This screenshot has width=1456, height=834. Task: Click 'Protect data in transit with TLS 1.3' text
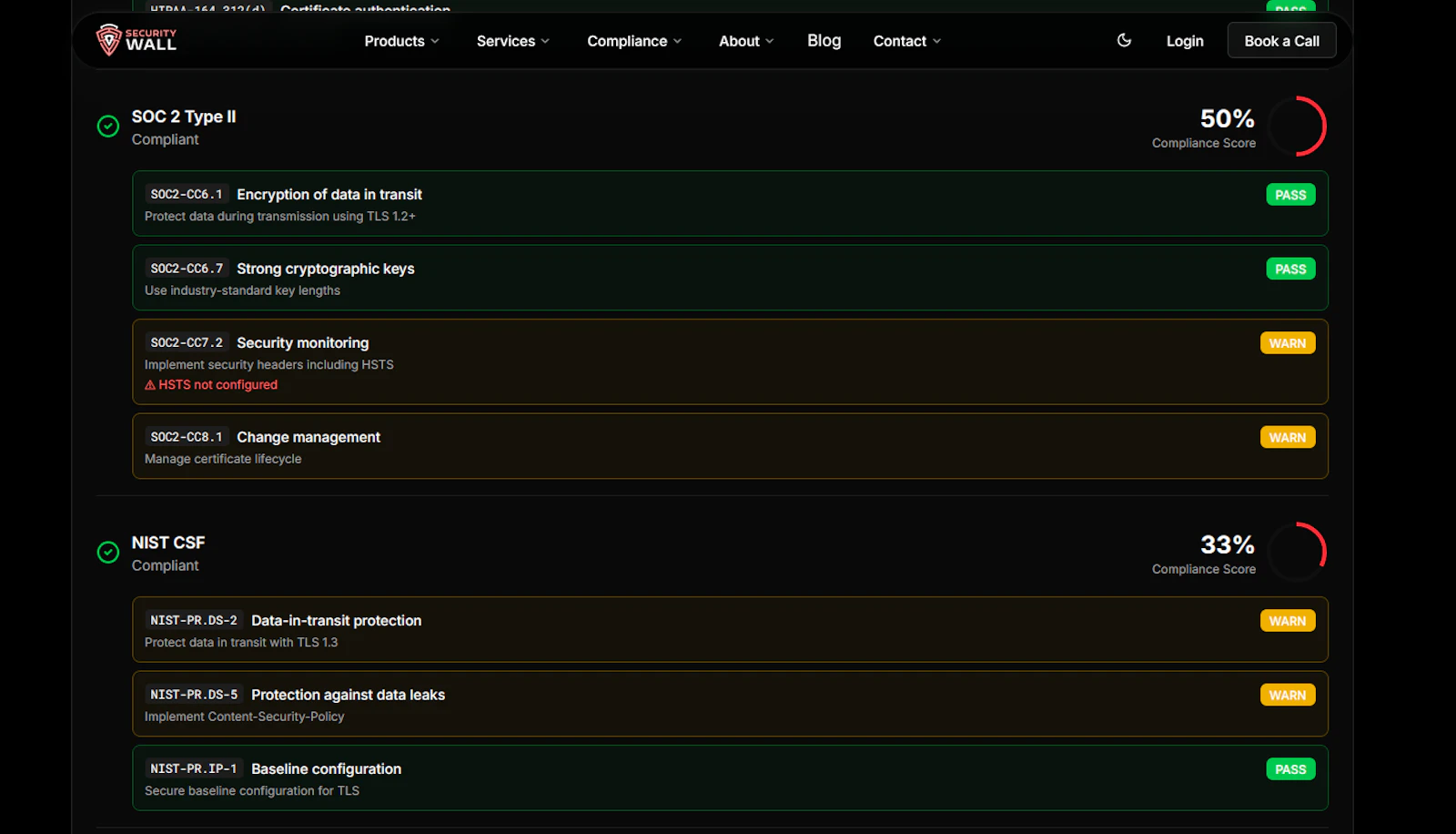[241, 643]
